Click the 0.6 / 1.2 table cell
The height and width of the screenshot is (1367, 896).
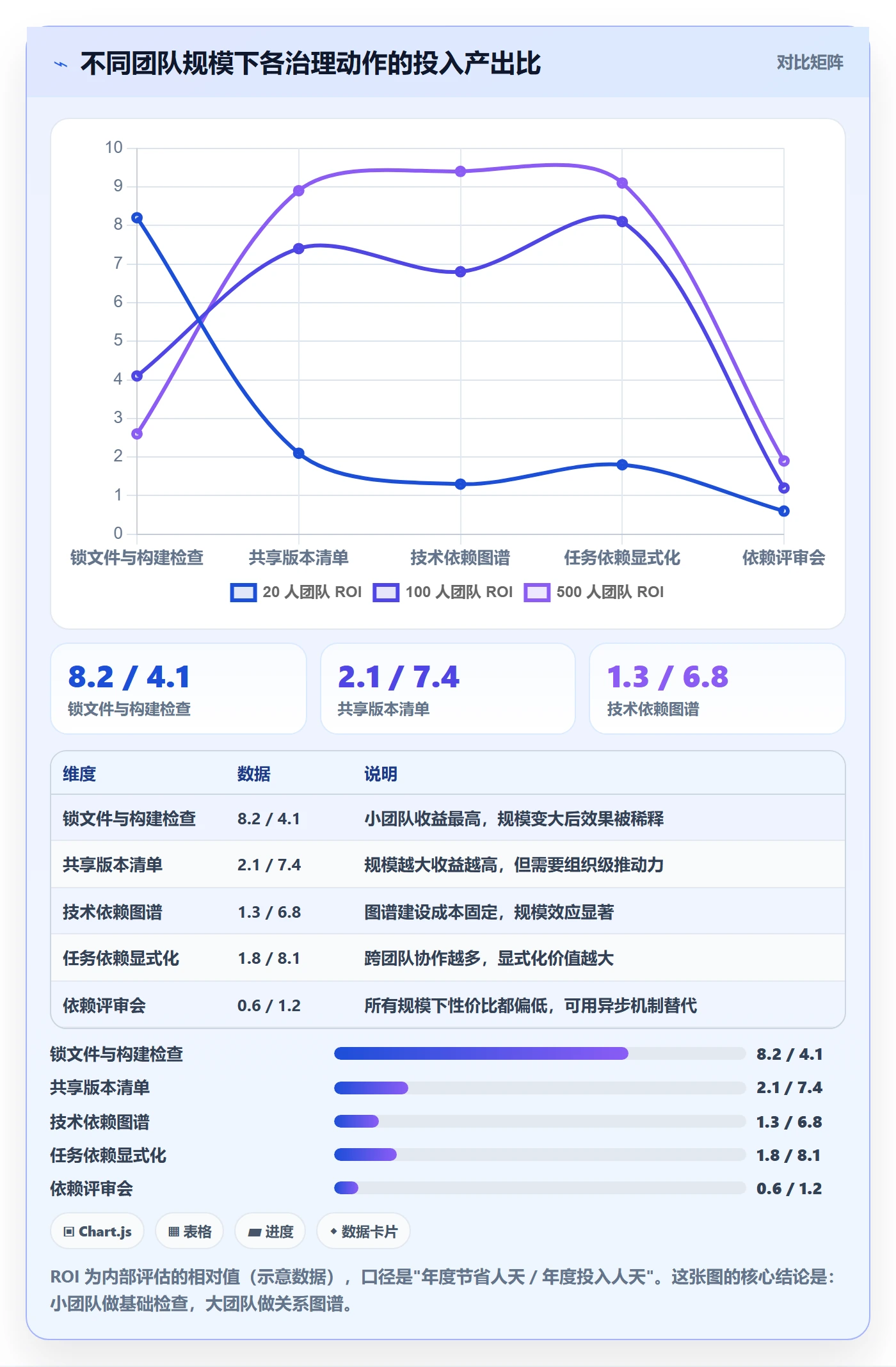pos(269,1005)
